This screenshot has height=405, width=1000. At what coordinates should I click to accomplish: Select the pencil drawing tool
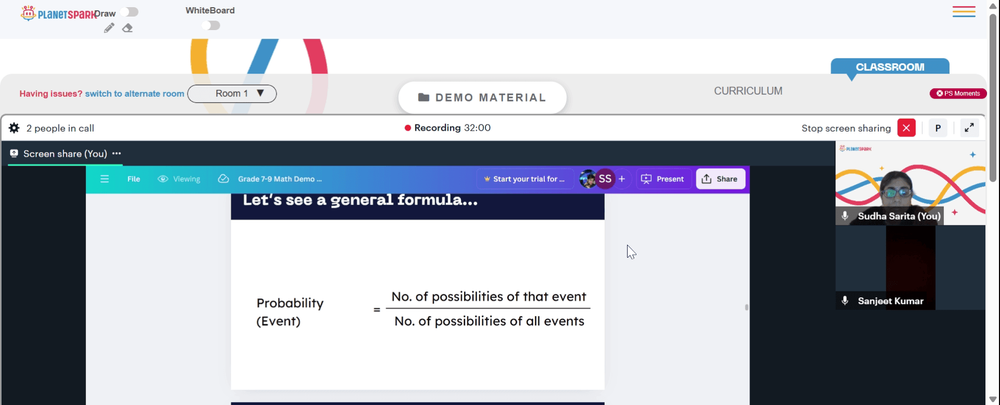109,28
